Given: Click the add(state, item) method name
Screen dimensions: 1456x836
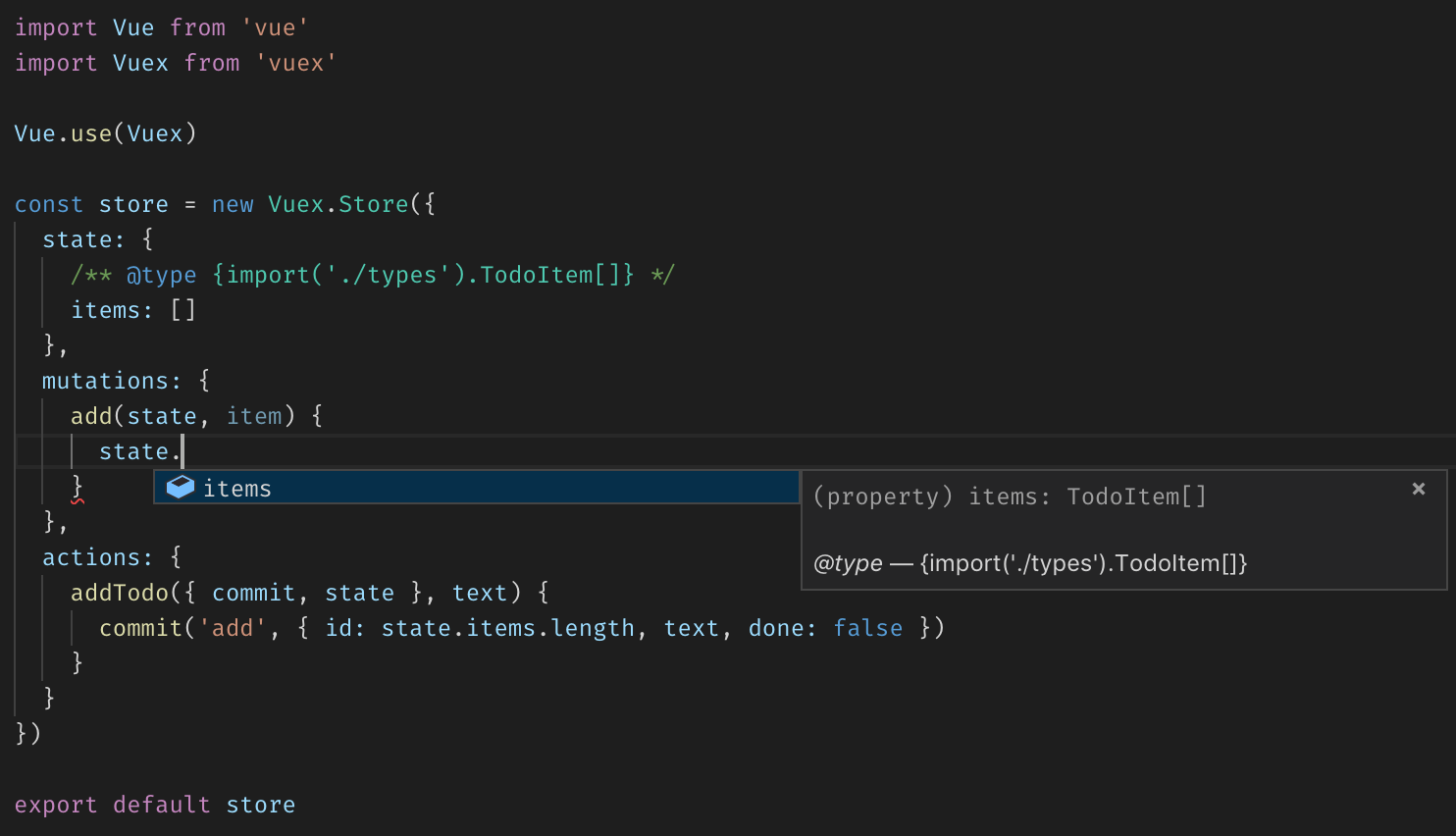Looking at the screenshot, I should pos(91,416).
